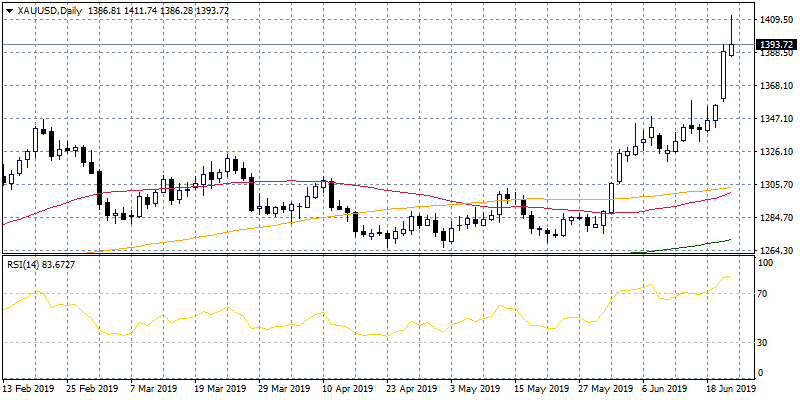Select the current price label 1393.72
The width and height of the screenshot is (800, 400).
tap(776, 44)
